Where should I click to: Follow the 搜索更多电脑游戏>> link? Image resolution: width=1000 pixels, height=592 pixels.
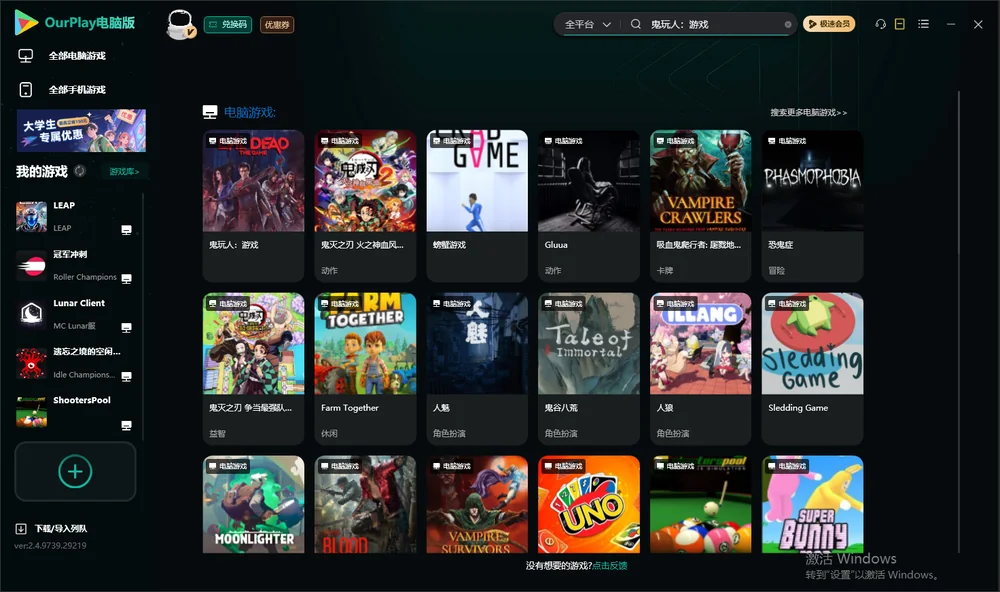809,113
